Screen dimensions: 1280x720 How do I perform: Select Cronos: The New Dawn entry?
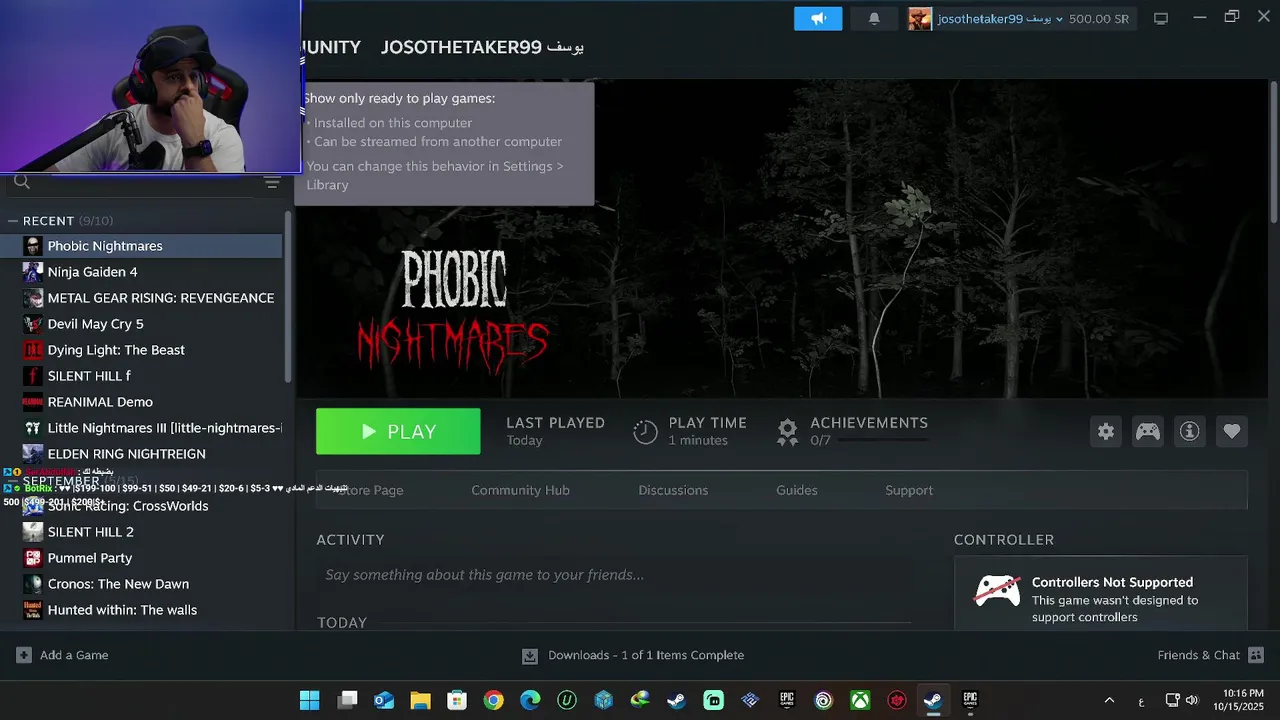(x=141, y=584)
